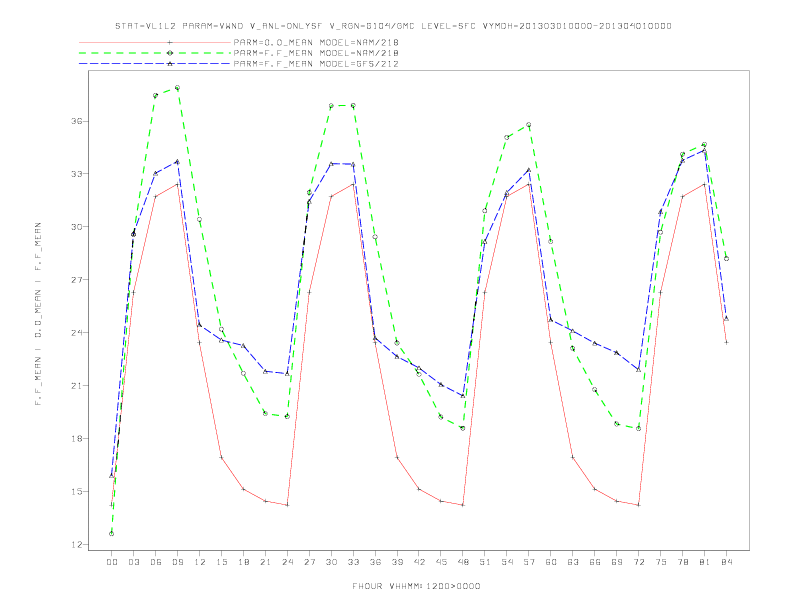Click x-axis forecast hour label 75

click(x=661, y=562)
